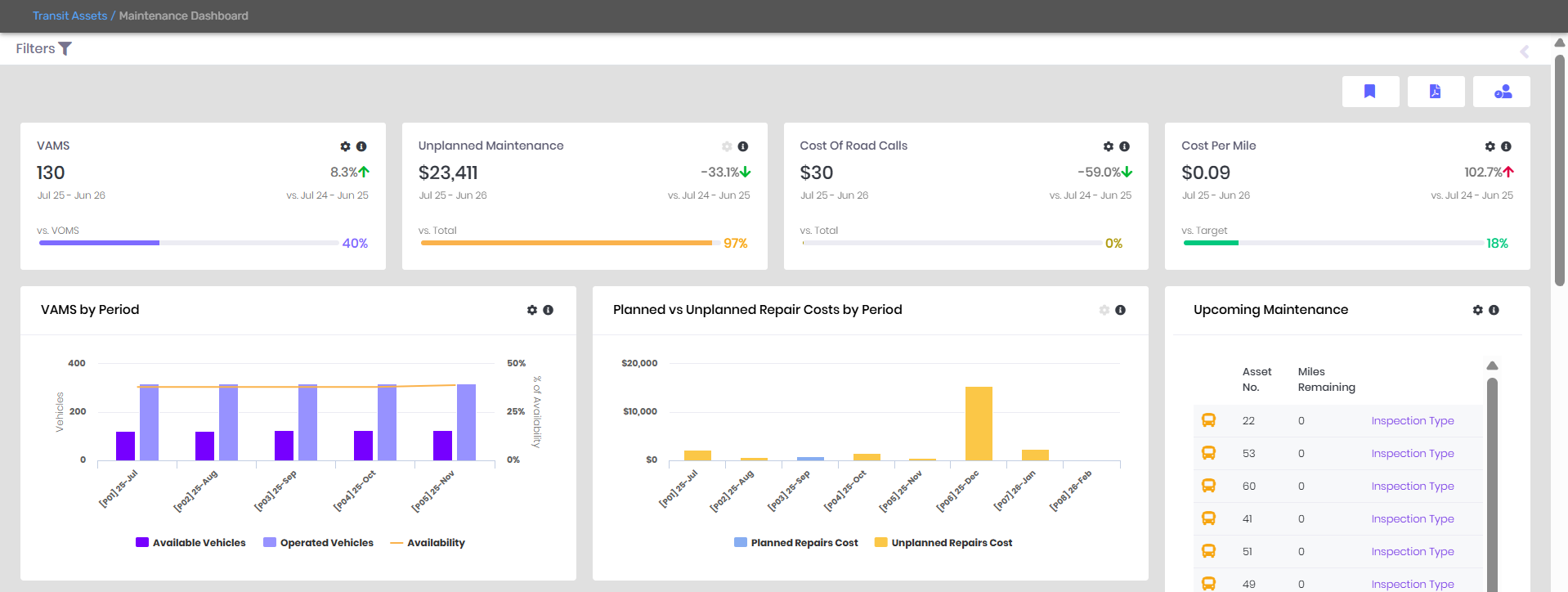
Task: Click the bookmark icon button
Action: [1370, 92]
